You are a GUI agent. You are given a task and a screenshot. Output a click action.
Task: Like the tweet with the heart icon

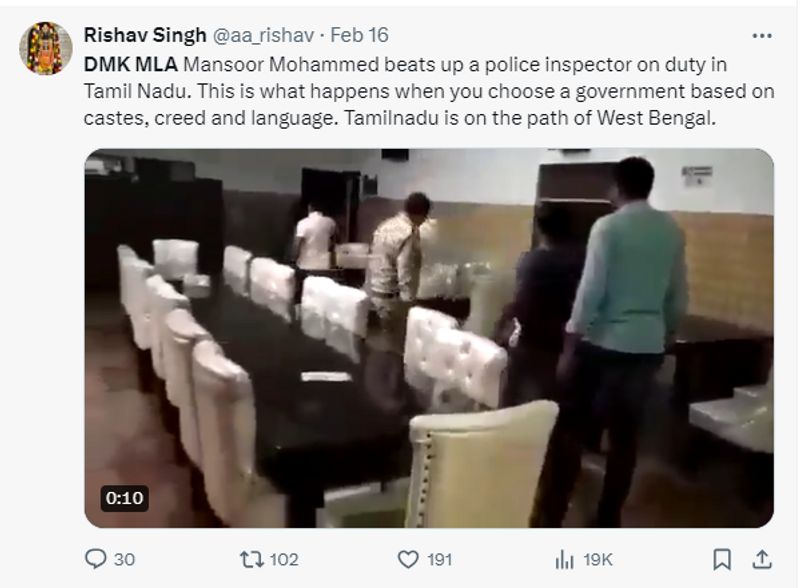click(x=407, y=559)
